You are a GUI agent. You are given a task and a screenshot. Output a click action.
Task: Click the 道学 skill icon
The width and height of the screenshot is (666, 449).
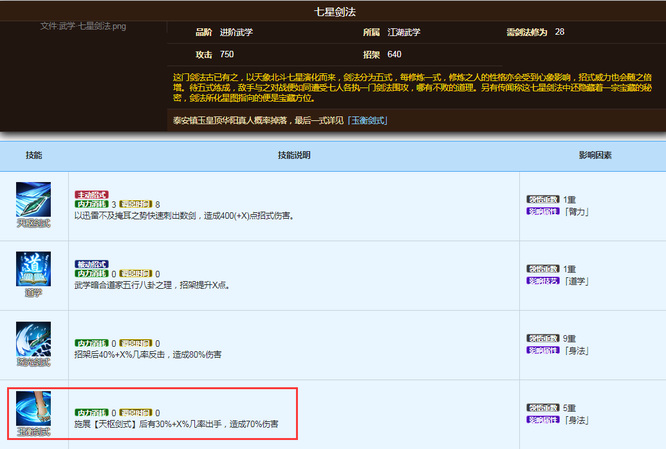[35, 269]
